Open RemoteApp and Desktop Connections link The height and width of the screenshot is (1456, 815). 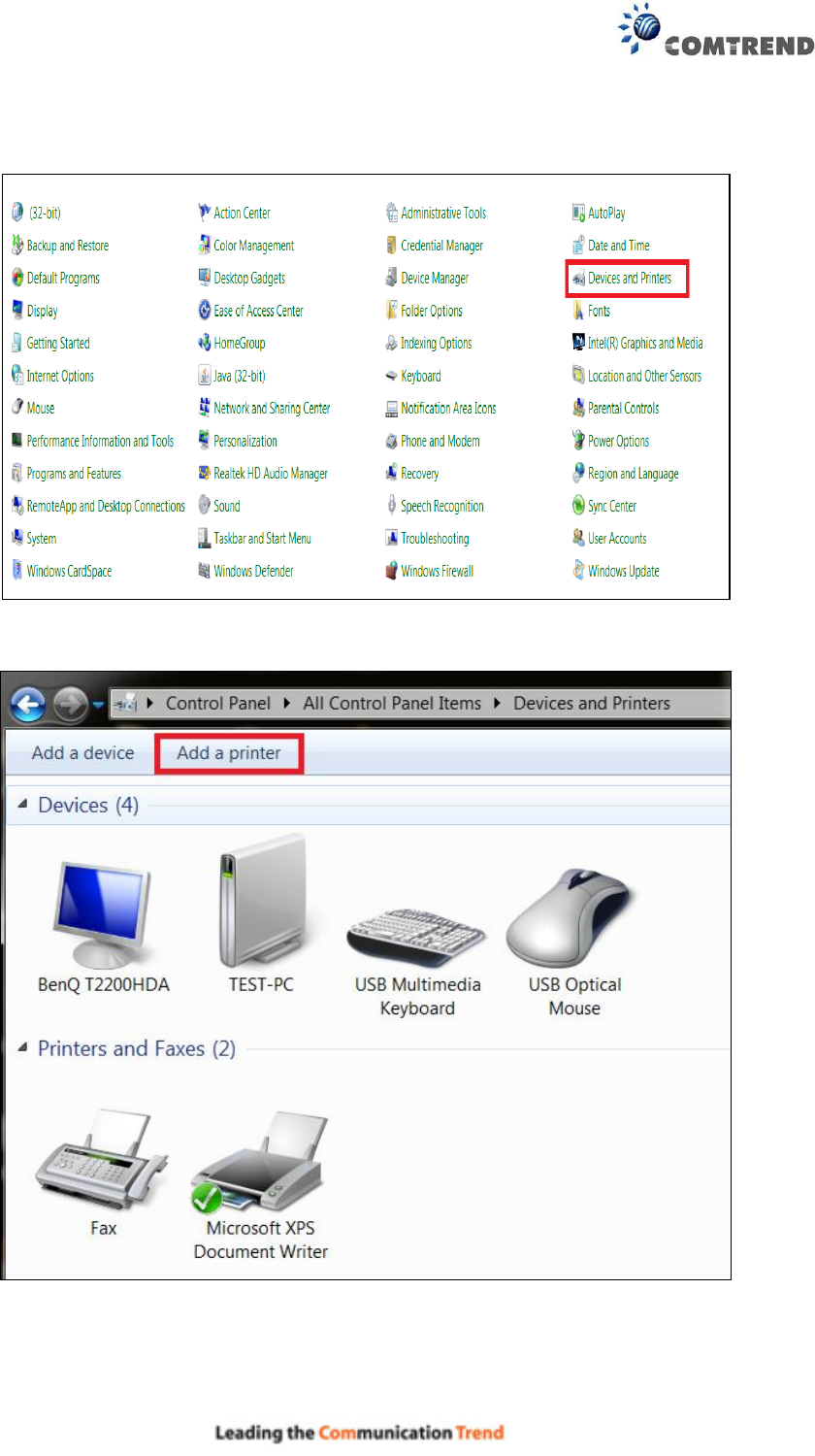[x=106, y=506]
